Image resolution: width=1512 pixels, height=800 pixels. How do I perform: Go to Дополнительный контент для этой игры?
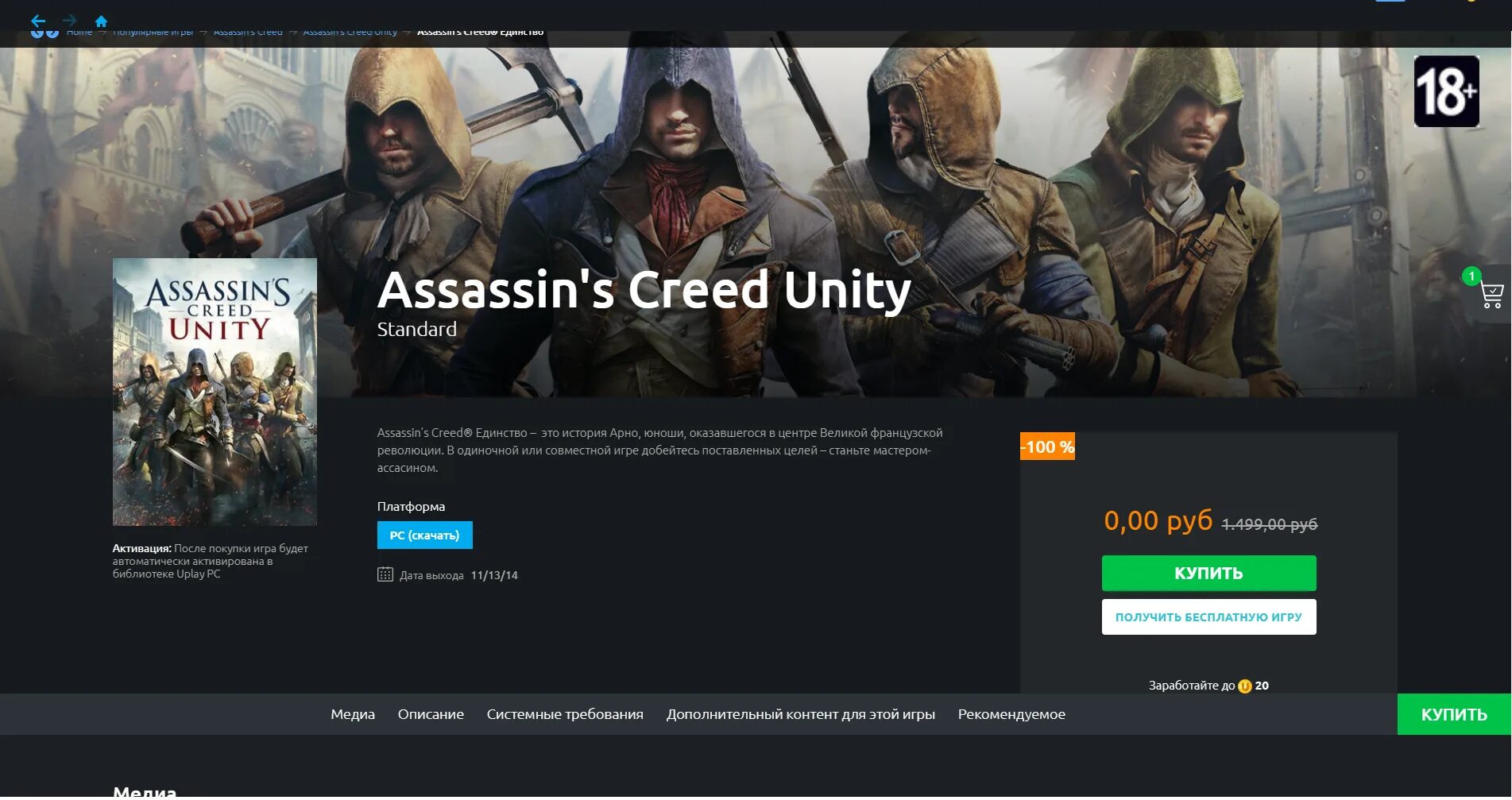[x=801, y=714]
